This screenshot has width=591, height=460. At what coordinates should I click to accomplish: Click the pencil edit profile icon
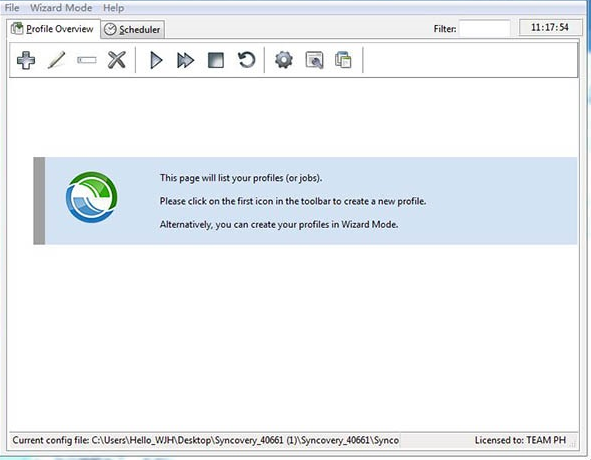(x=56, y=60)
